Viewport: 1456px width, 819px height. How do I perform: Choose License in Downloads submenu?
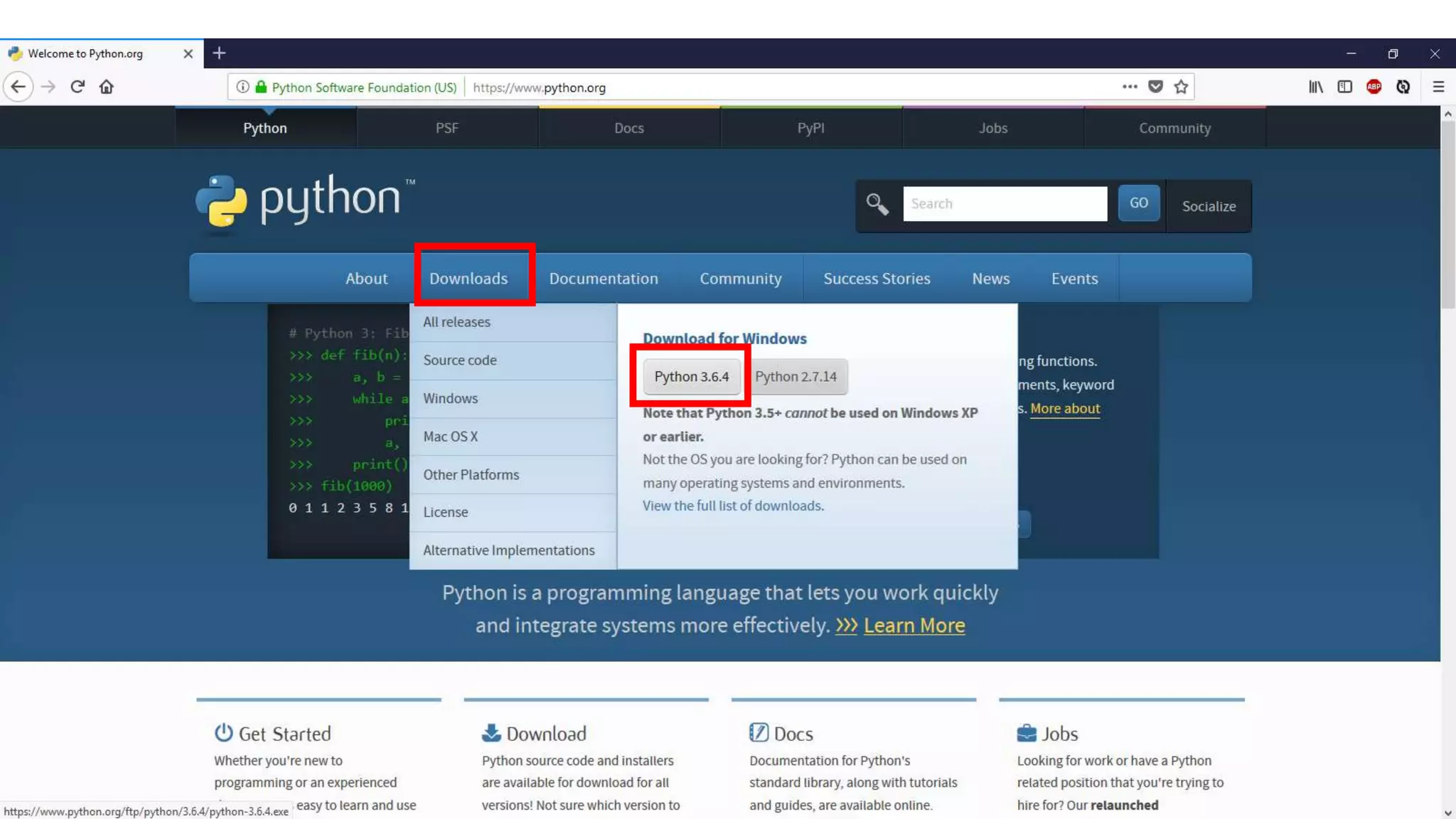(513, 513)
